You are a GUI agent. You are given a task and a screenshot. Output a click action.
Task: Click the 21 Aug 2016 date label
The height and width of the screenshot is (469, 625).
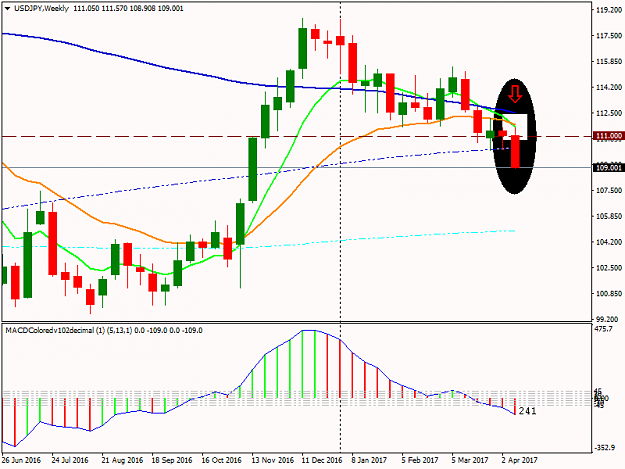coord(122,460)
